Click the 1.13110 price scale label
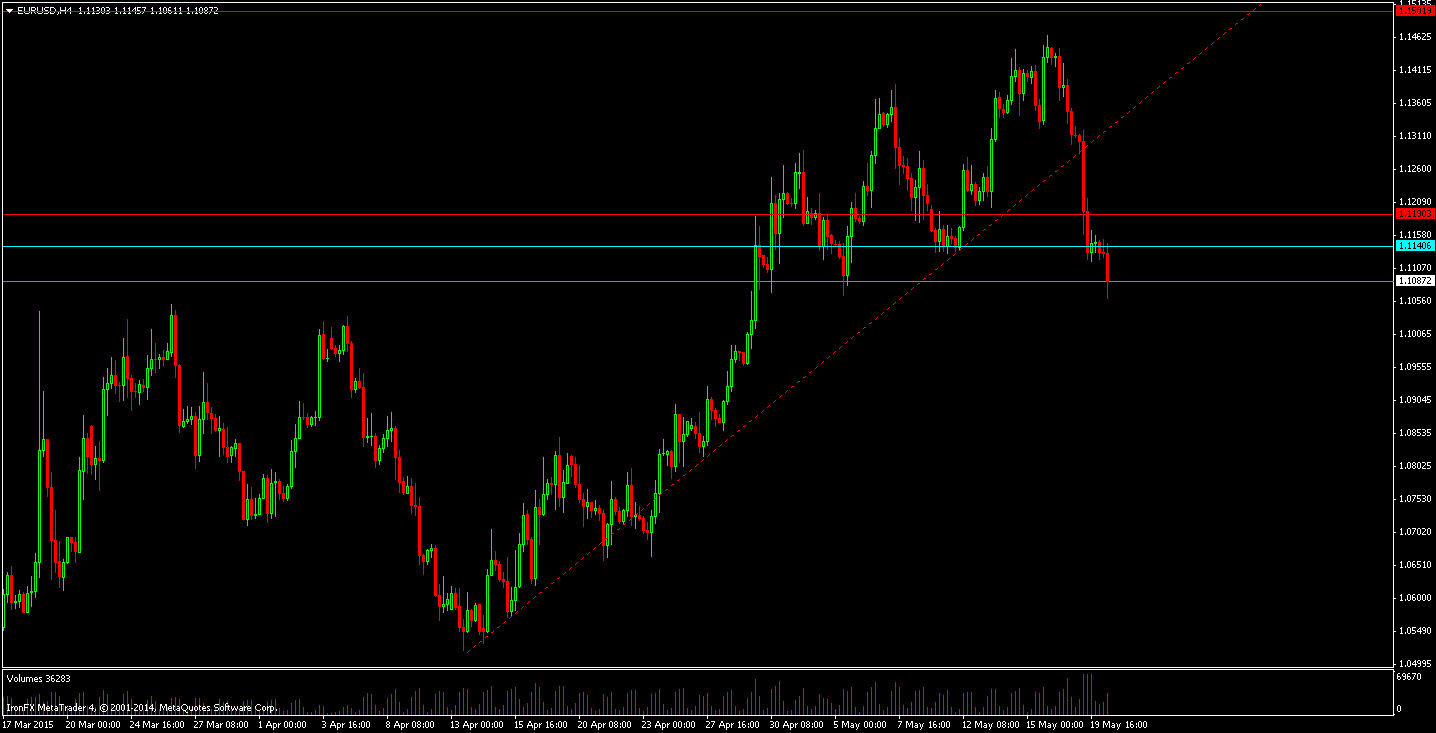Screen dimensions: 1436x733 [x=1415, y=136]
